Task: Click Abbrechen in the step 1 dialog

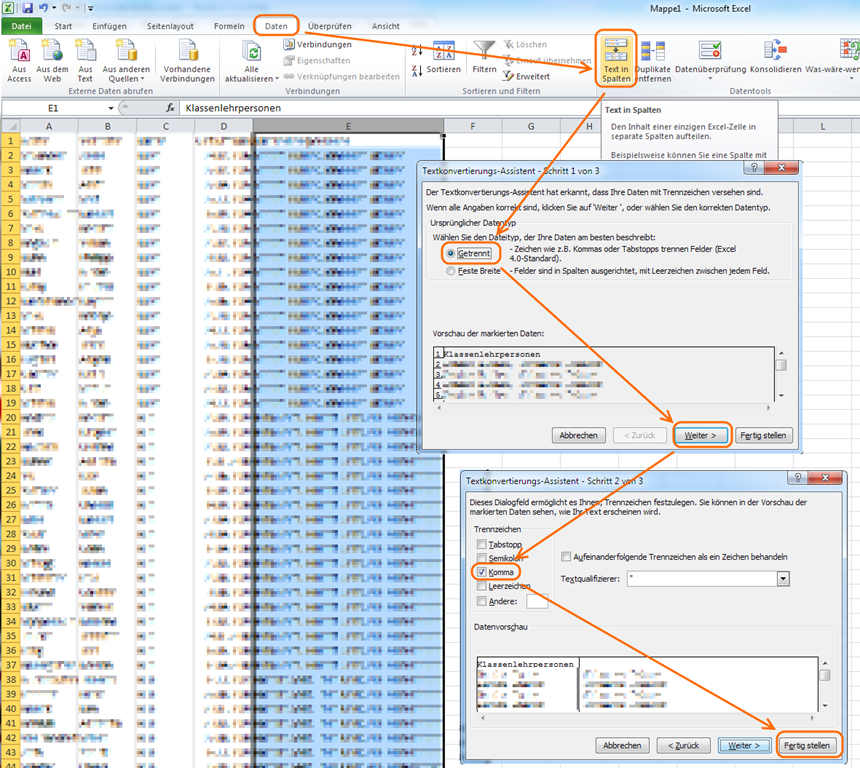Action: [578, 435]
